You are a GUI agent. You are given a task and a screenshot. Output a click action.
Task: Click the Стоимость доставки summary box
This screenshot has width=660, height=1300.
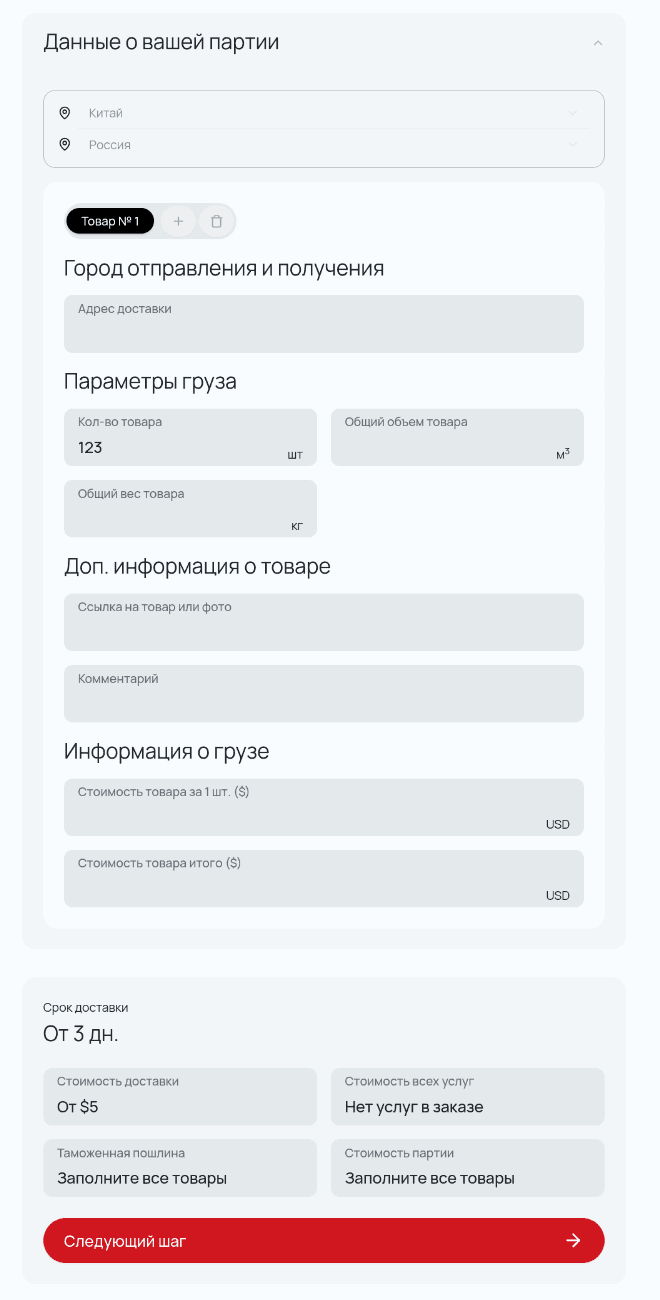180,1096
